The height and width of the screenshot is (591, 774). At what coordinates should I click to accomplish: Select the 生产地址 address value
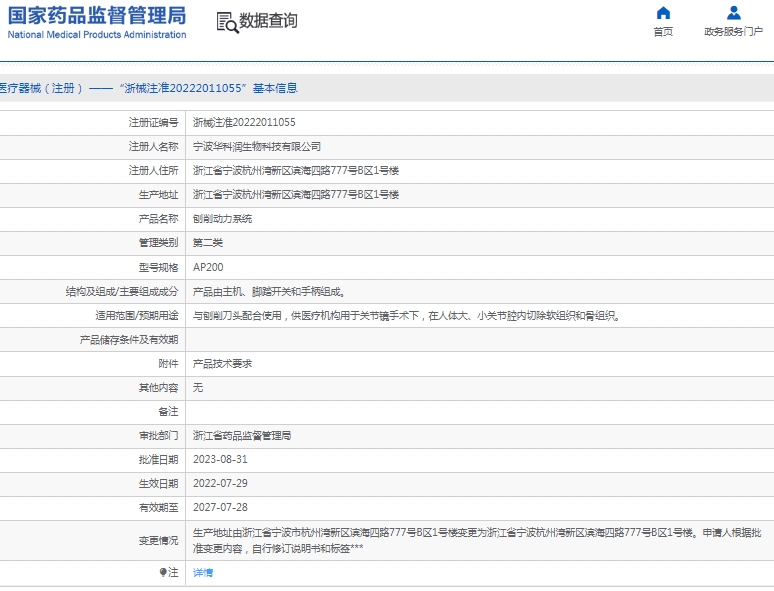pos(296,195)
